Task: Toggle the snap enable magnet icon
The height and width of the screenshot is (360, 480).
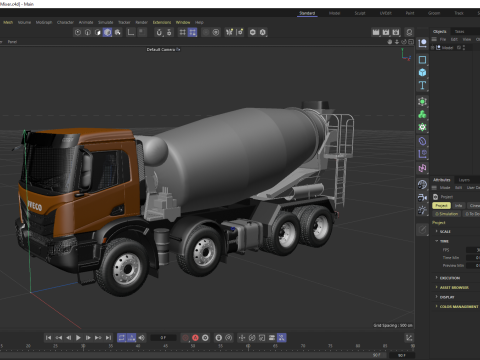Action: pyautogui.click(x=159, y=32)
